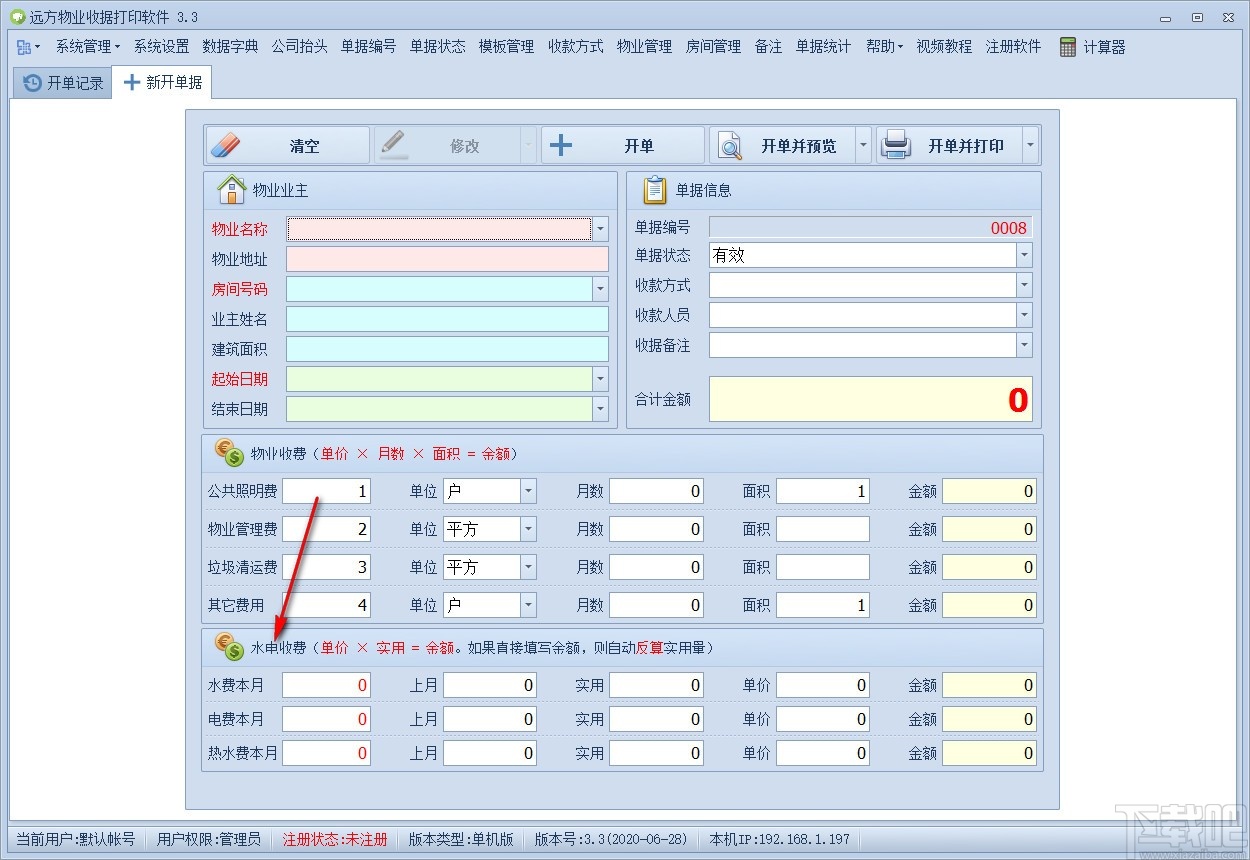Viewport: 1250px width, 860px height.
Task: Click the 物业地址 input field
Action: pyautogui.click(x=447, y=259)
